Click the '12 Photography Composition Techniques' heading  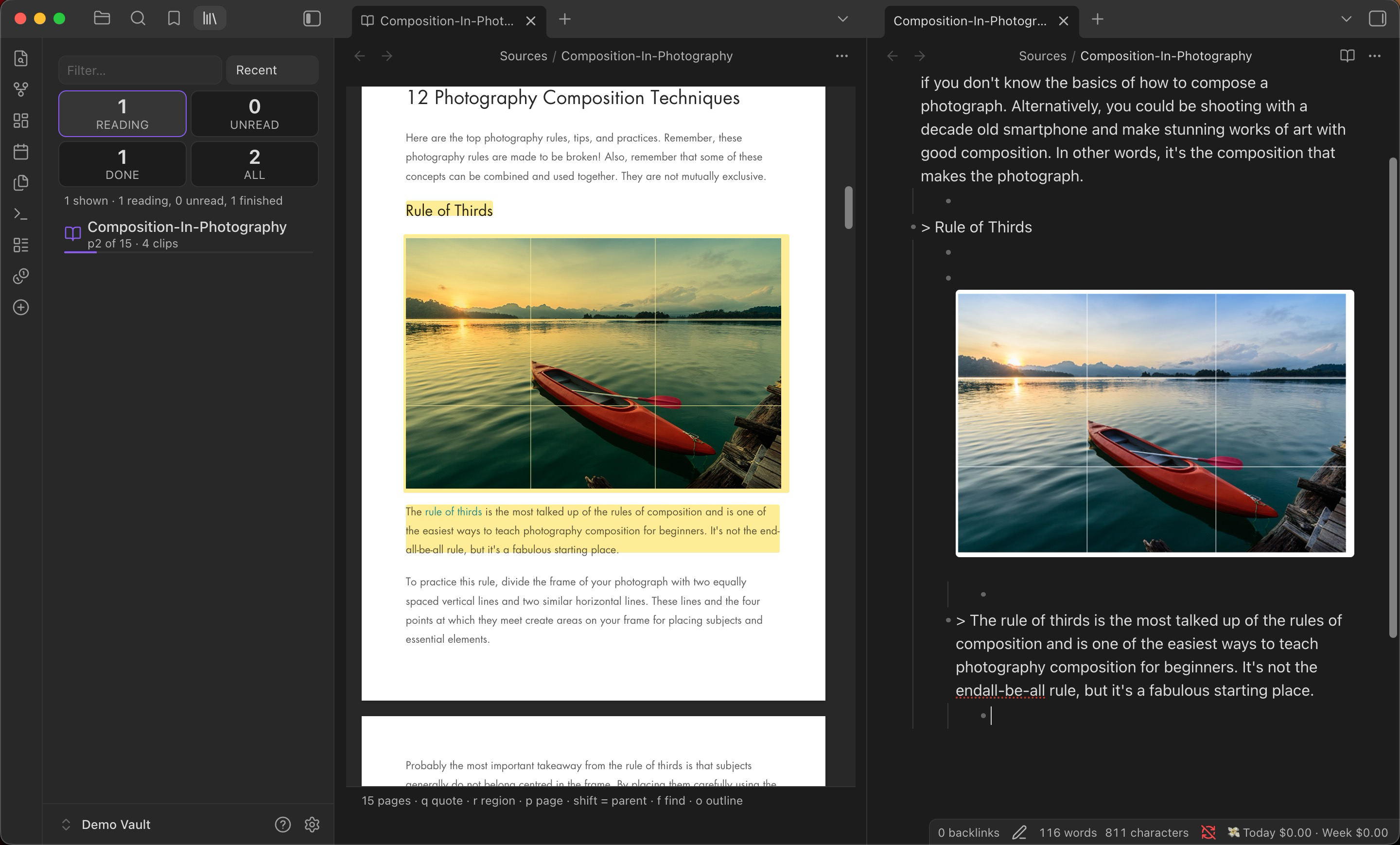(573, 98)
